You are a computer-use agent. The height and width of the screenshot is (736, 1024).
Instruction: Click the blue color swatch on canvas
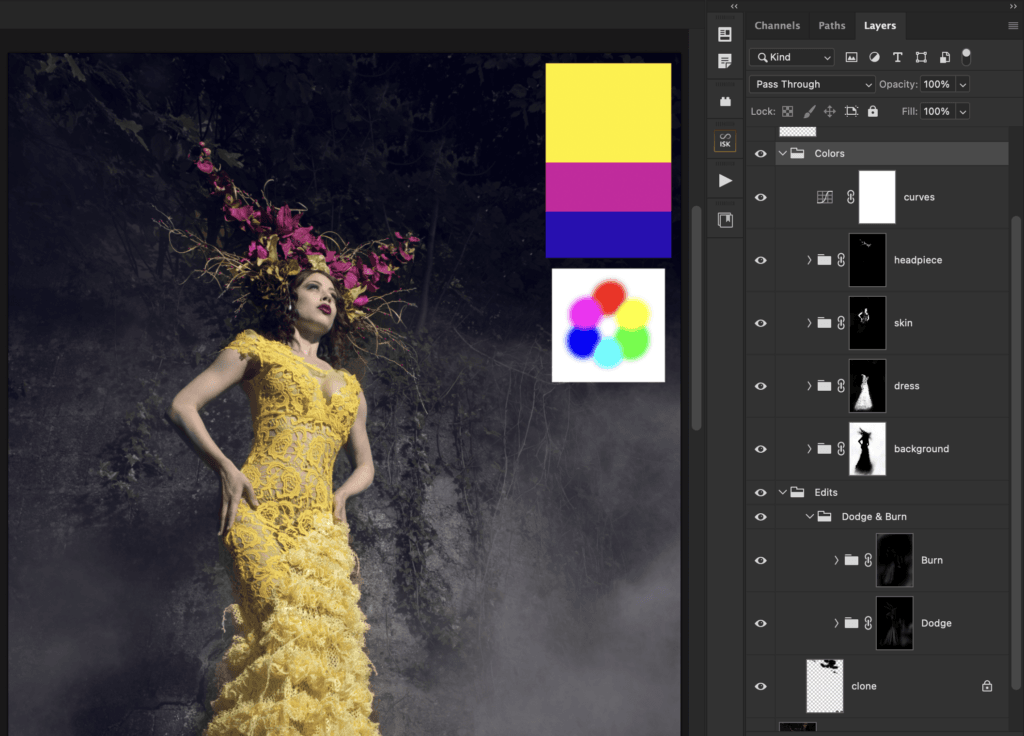point(608,234)
